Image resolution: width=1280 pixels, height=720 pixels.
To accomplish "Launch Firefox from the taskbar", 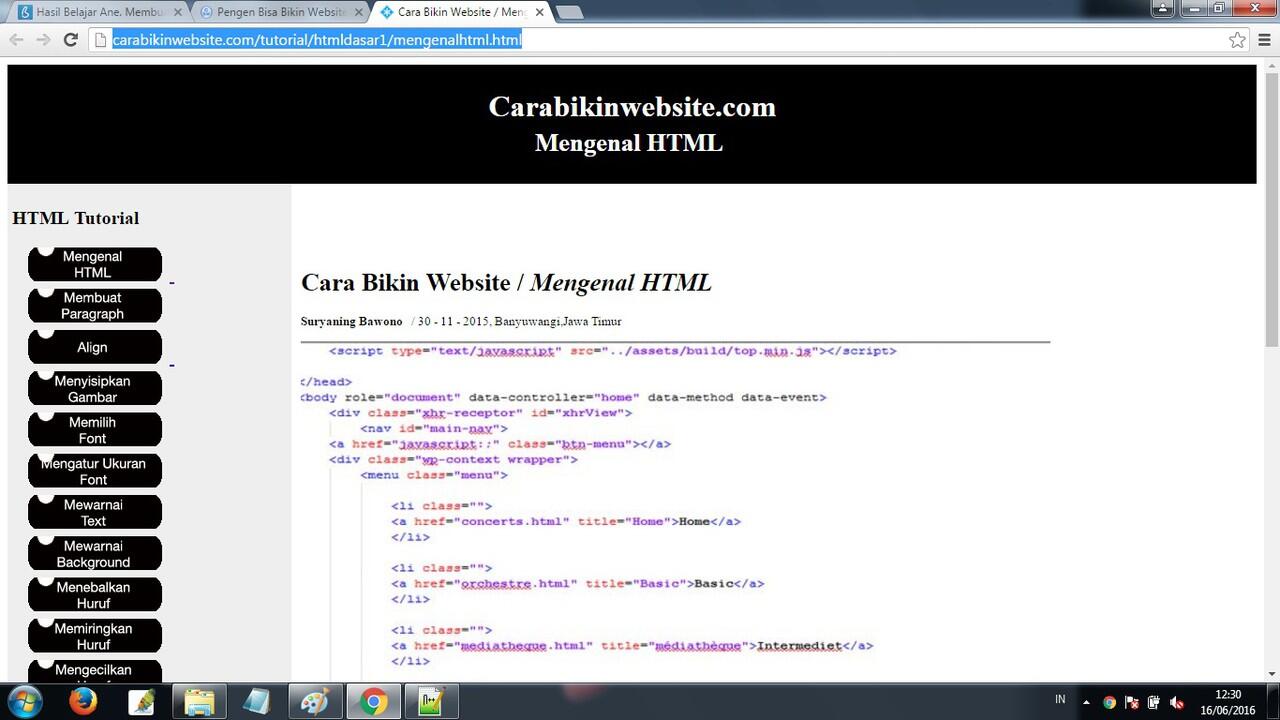I will click(83, 702).
